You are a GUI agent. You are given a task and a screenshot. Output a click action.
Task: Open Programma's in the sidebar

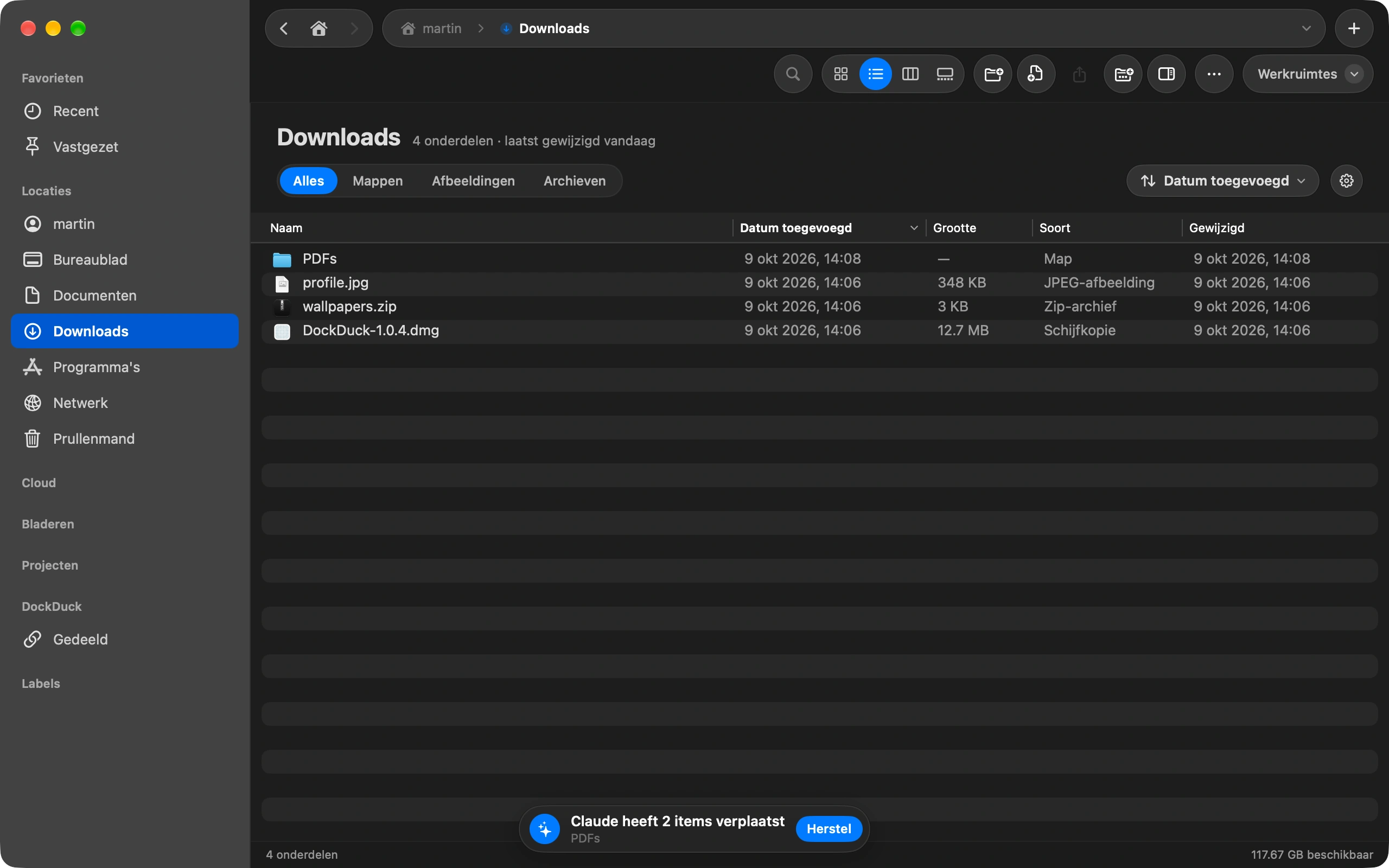click(125, 367)
